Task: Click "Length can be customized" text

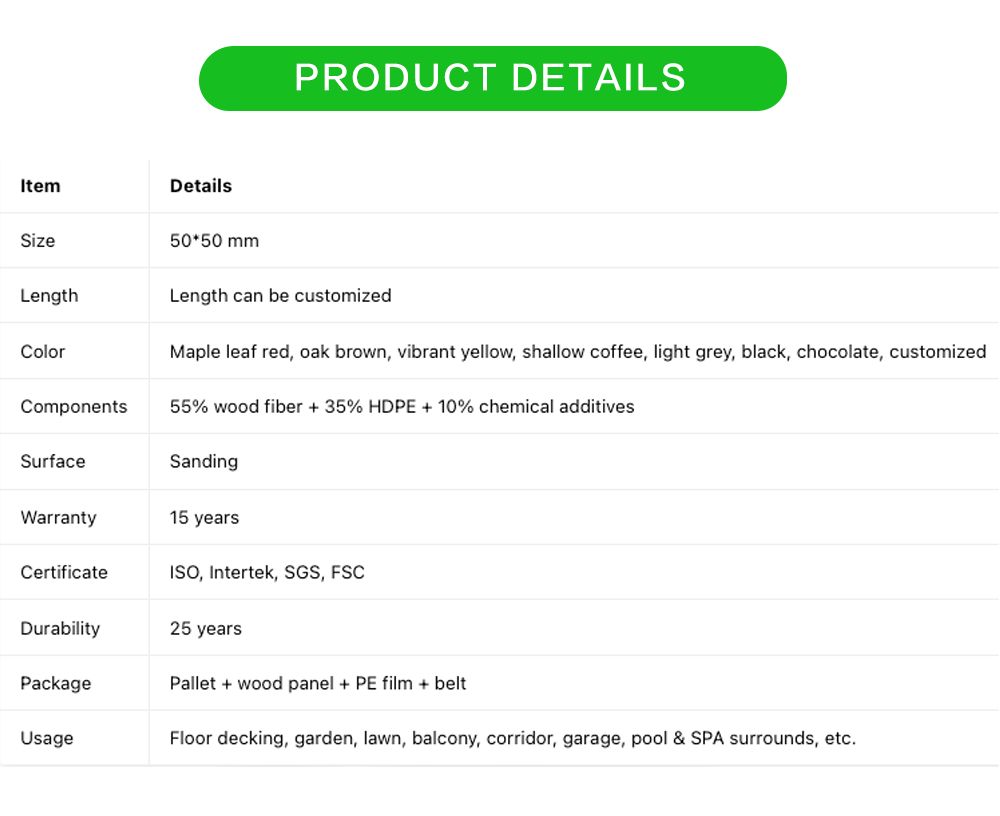Action: [280, 296]
